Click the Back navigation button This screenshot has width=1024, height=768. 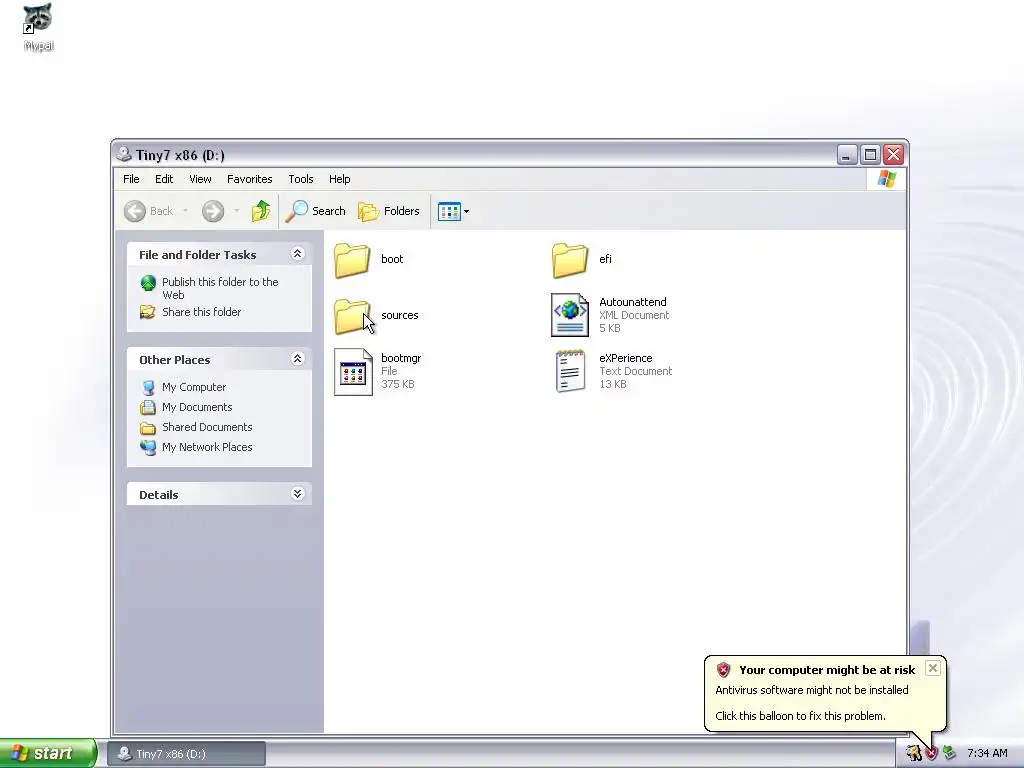150,211
